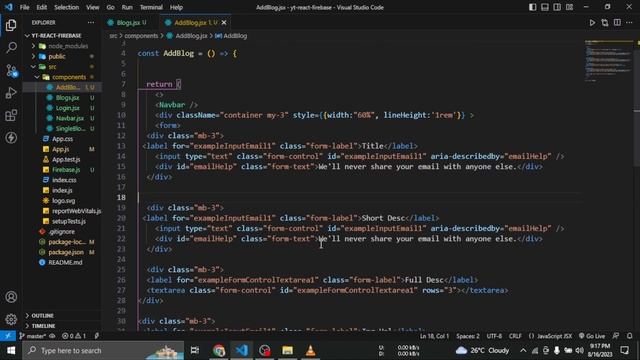Collapse the components folder

pos(62,77)
